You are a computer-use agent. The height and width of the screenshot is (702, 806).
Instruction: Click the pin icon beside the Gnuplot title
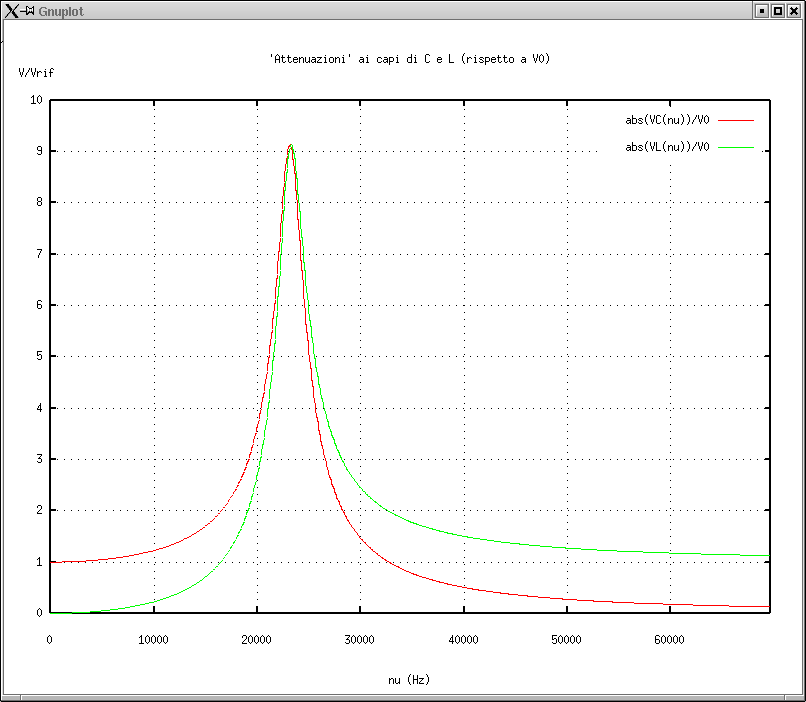[x=29, y=10]
